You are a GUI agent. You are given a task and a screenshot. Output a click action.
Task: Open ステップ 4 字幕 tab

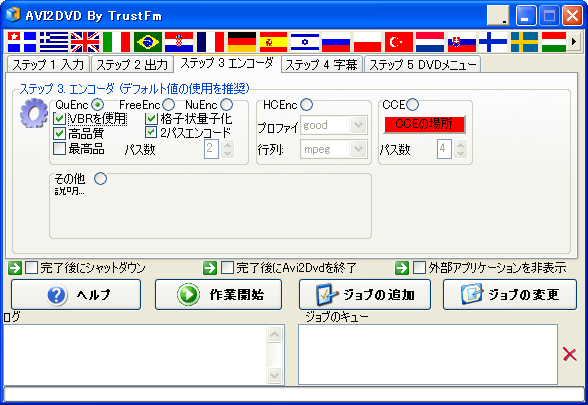pyautogui.click(x=322, y=64)
